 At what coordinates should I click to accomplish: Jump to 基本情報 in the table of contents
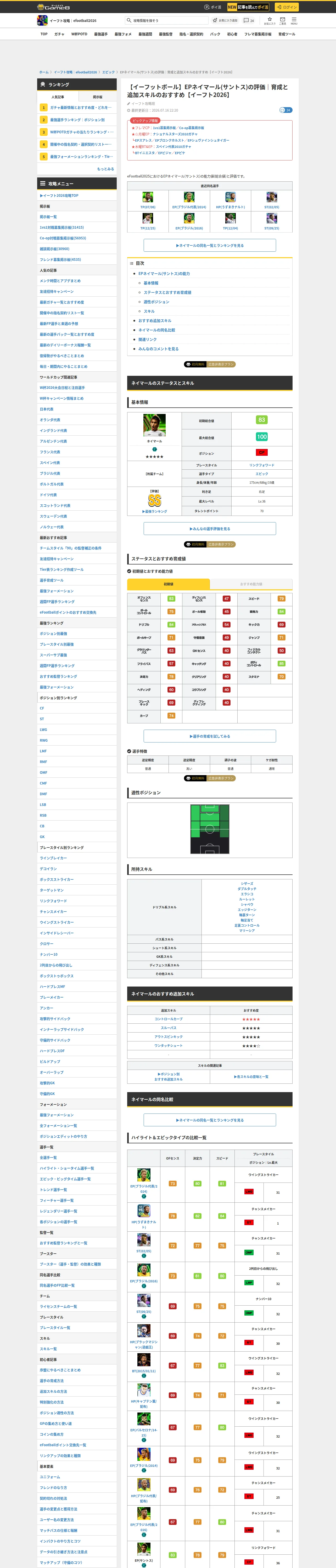(x=151, y=283)
